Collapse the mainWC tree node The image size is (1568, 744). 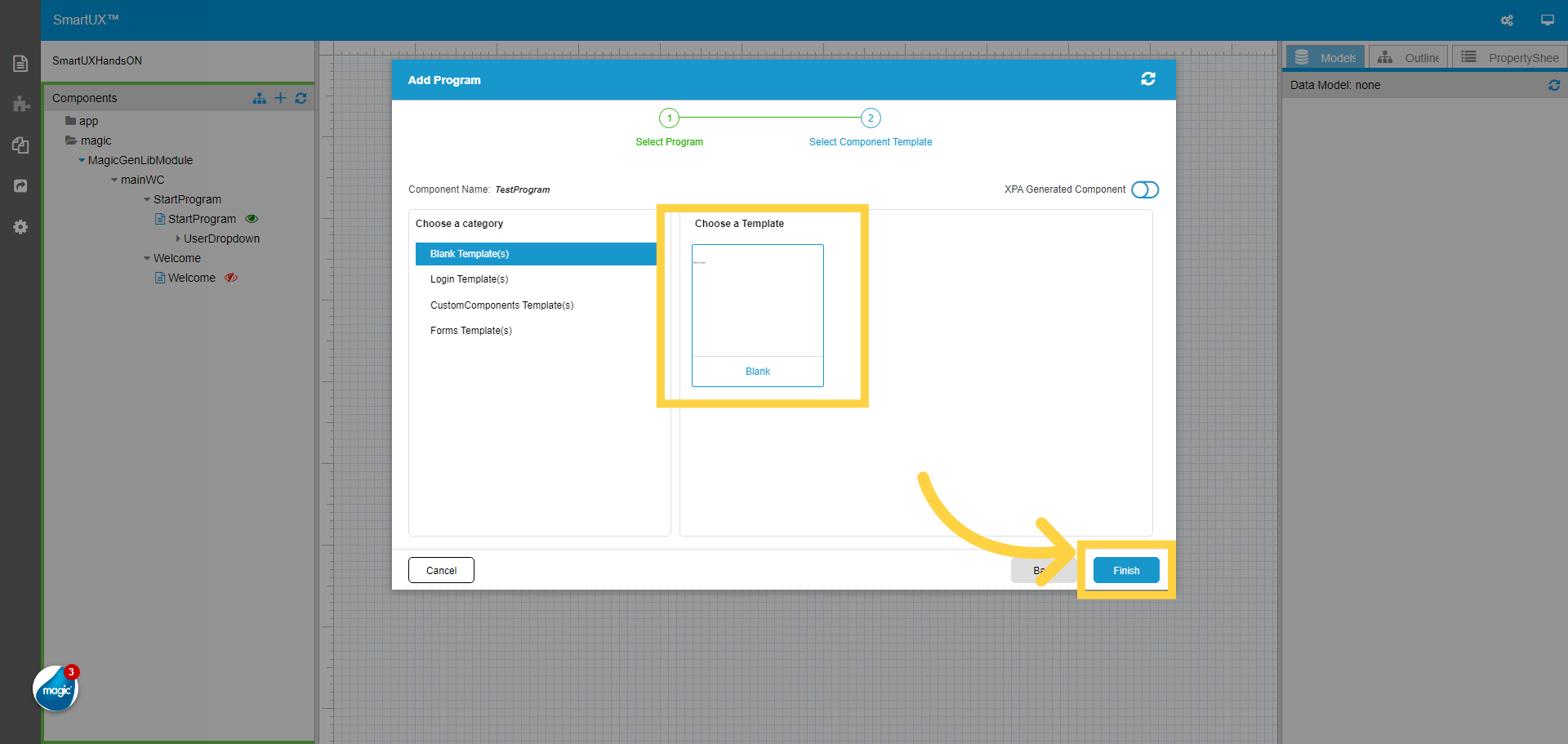pos(114,180)
